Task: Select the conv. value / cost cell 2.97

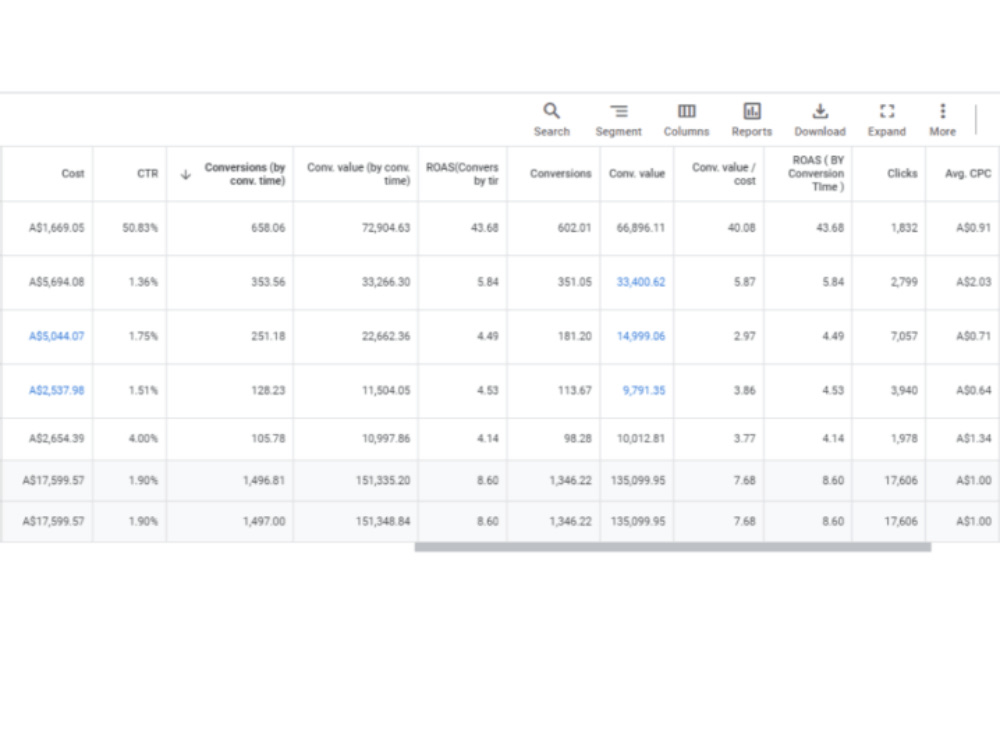Action: (x=744, y=336)
